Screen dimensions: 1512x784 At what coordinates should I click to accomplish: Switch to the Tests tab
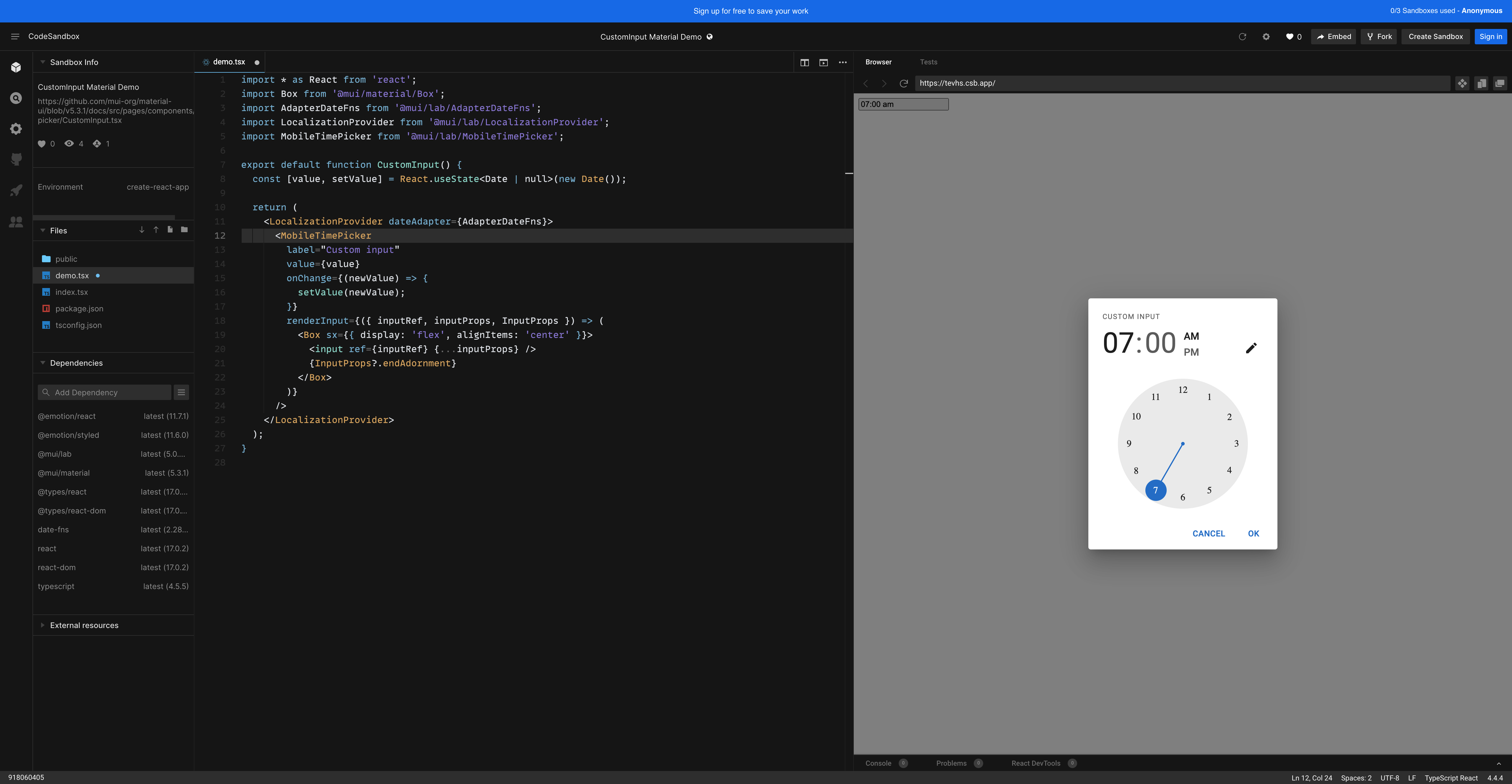coord(929,62)
